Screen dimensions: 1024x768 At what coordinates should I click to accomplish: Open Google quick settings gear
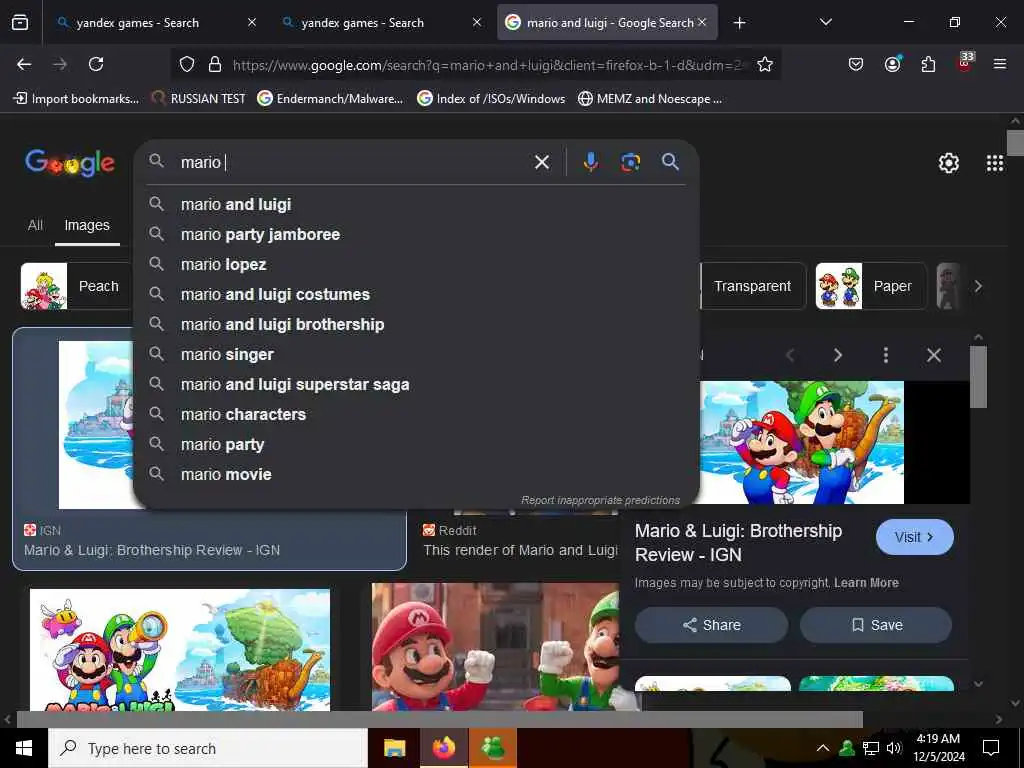click(x=948, y=163)
